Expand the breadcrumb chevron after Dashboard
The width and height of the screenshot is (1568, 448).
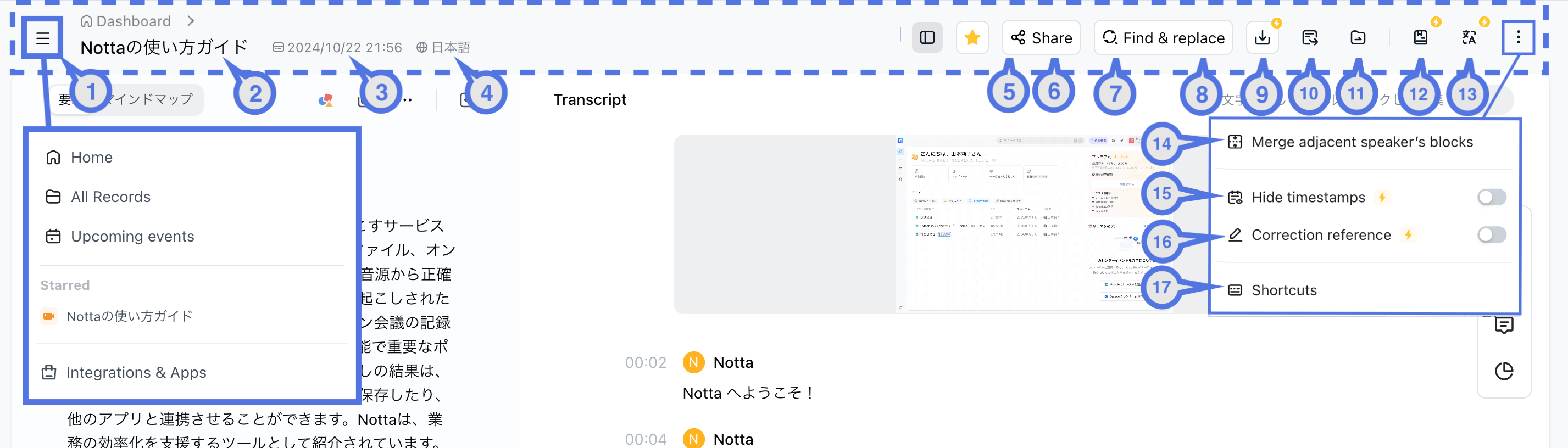point(191,21)
